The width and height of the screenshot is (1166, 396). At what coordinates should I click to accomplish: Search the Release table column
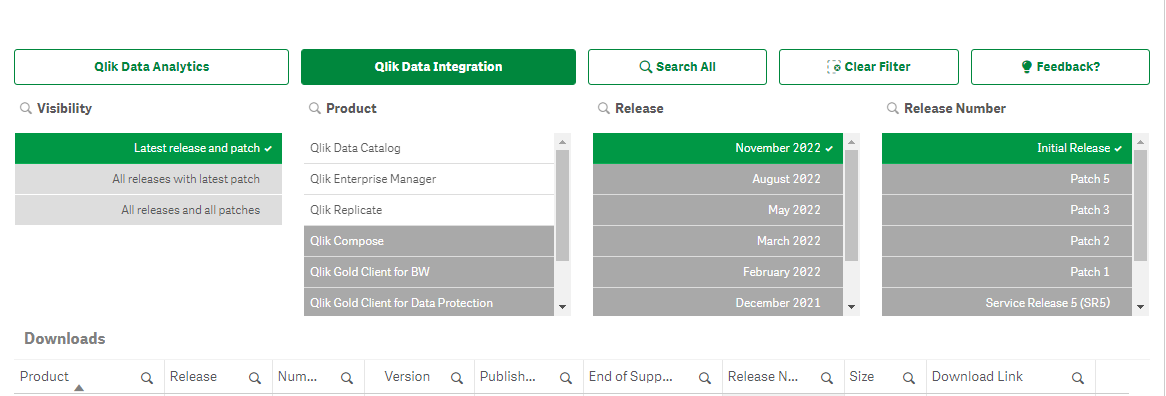255,378
